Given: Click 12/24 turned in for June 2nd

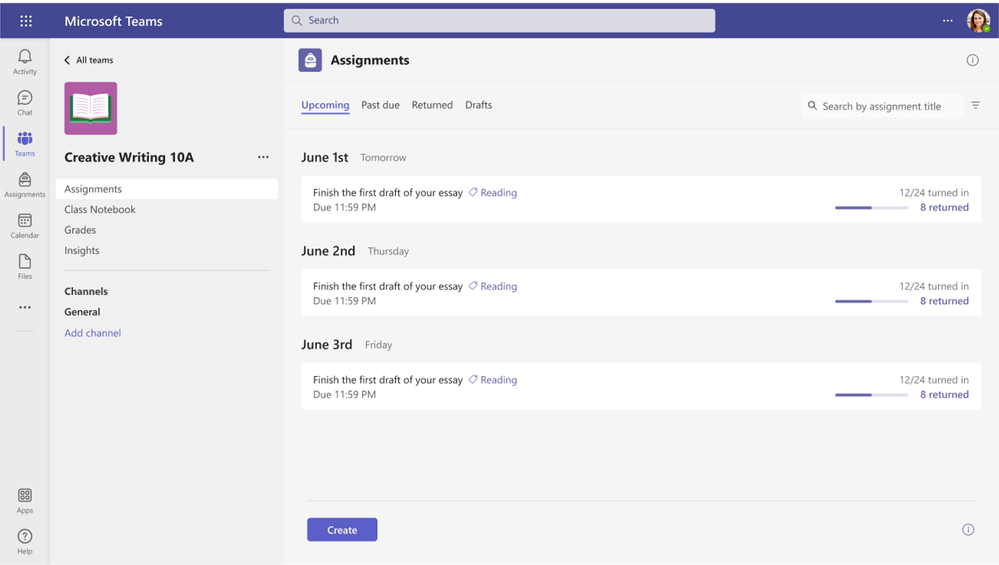Looking at the screenshot, I should point(934,286).
